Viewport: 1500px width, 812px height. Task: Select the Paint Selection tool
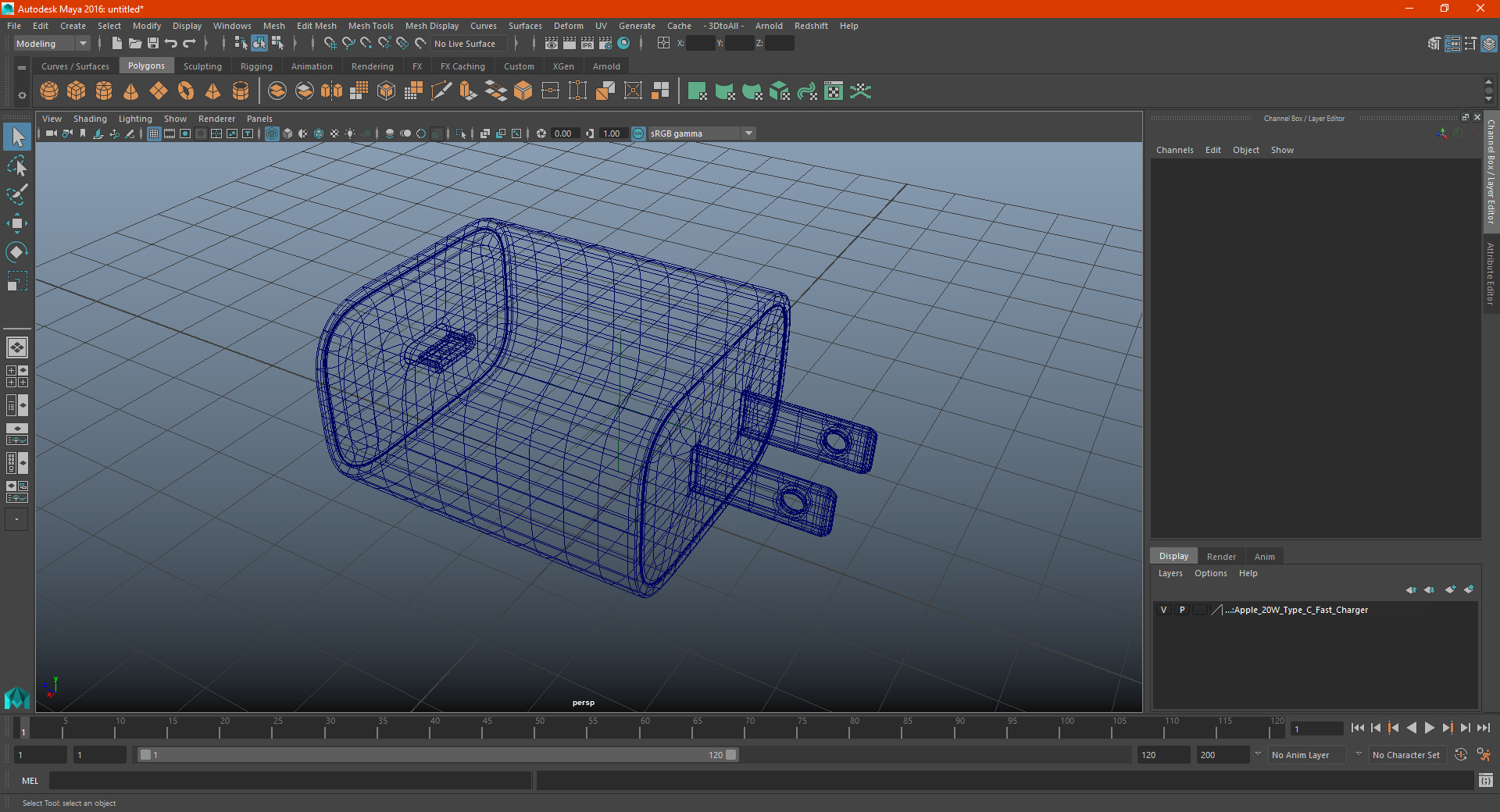16,194
